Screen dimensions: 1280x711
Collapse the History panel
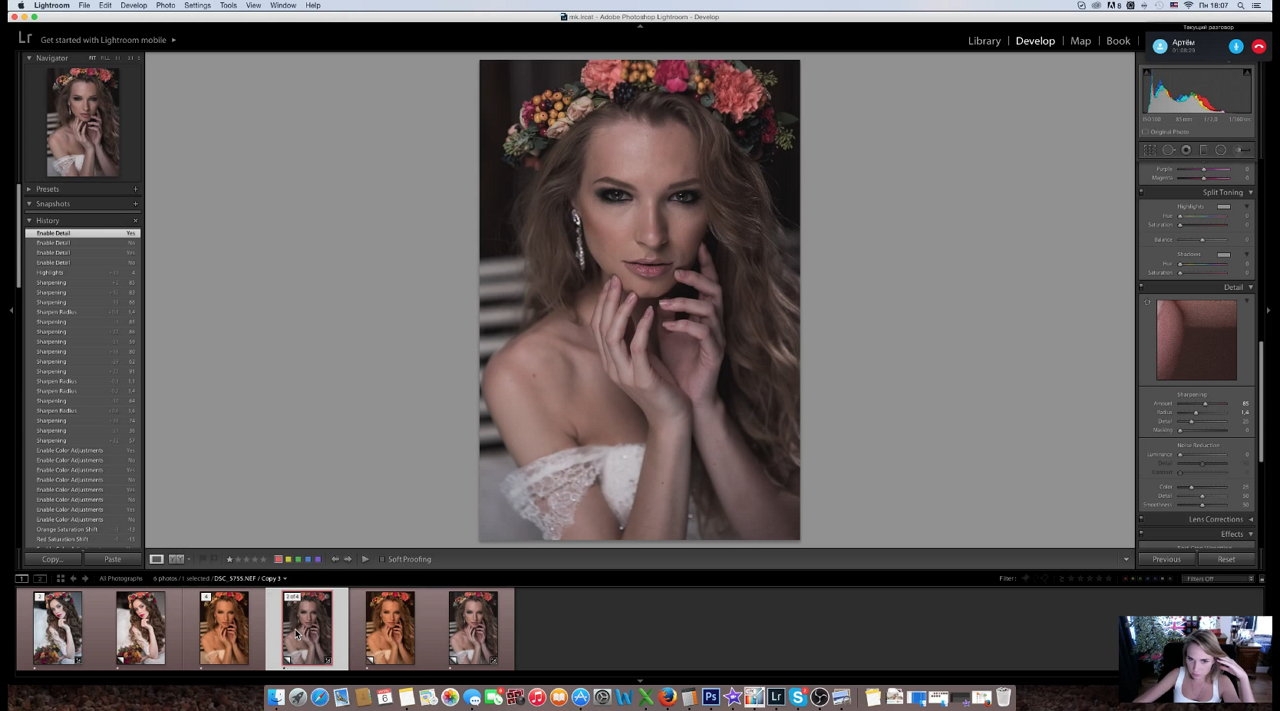pyautogui.click(x=29, y=220)
